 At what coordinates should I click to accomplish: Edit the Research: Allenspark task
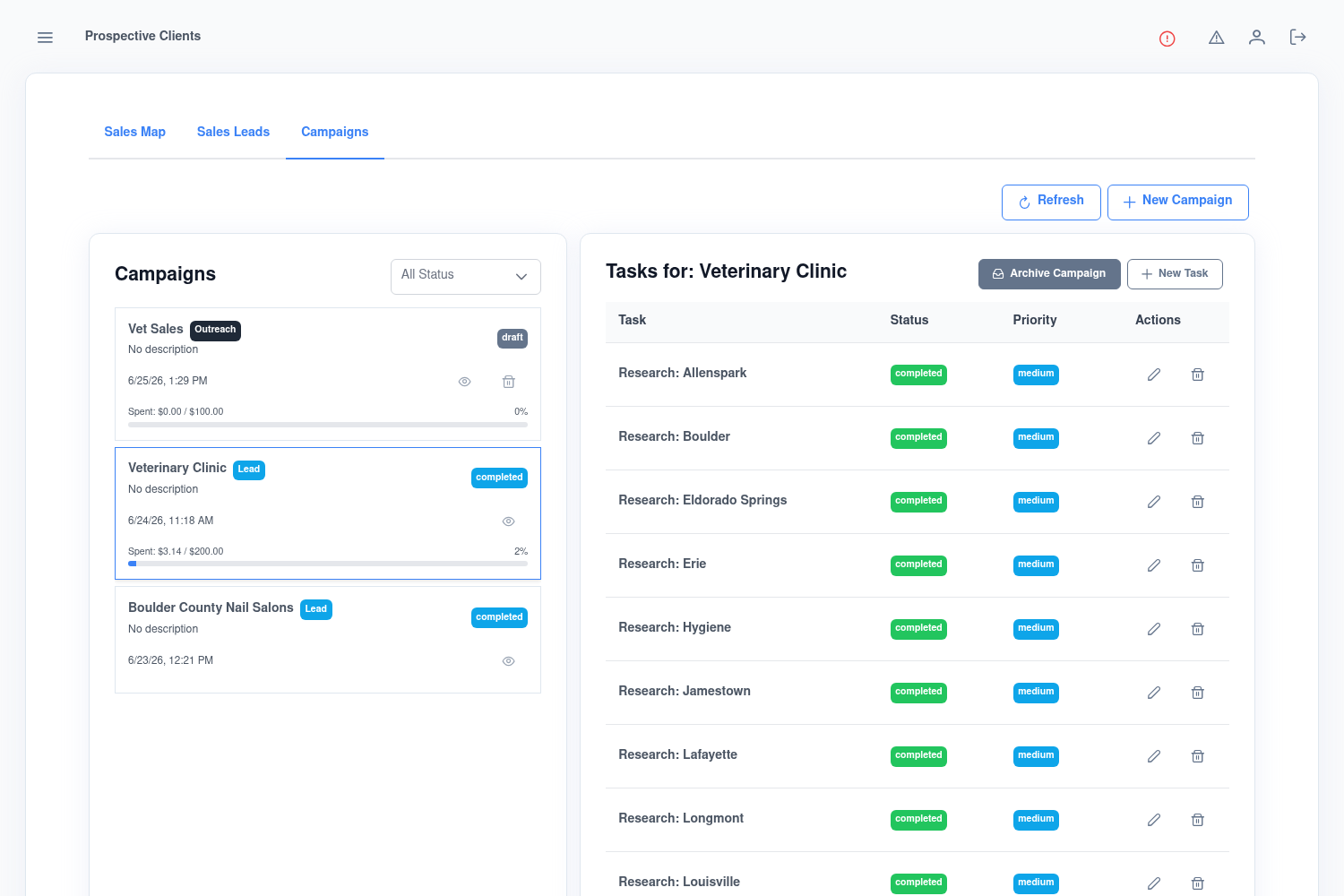pyautogui.click(x=1154, y=375)
